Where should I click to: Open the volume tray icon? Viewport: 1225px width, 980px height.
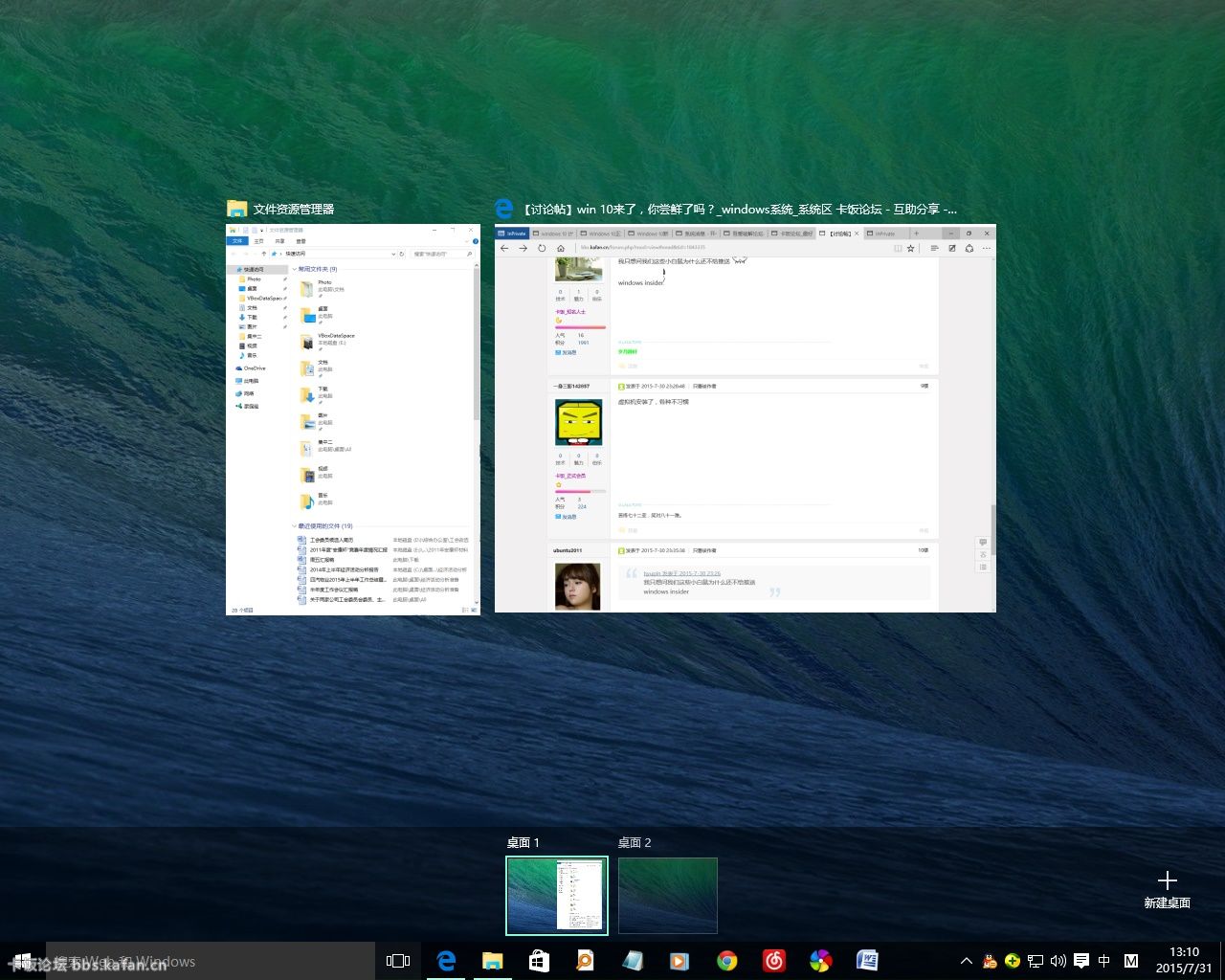pyautogui.click(x=1058, y=961)
